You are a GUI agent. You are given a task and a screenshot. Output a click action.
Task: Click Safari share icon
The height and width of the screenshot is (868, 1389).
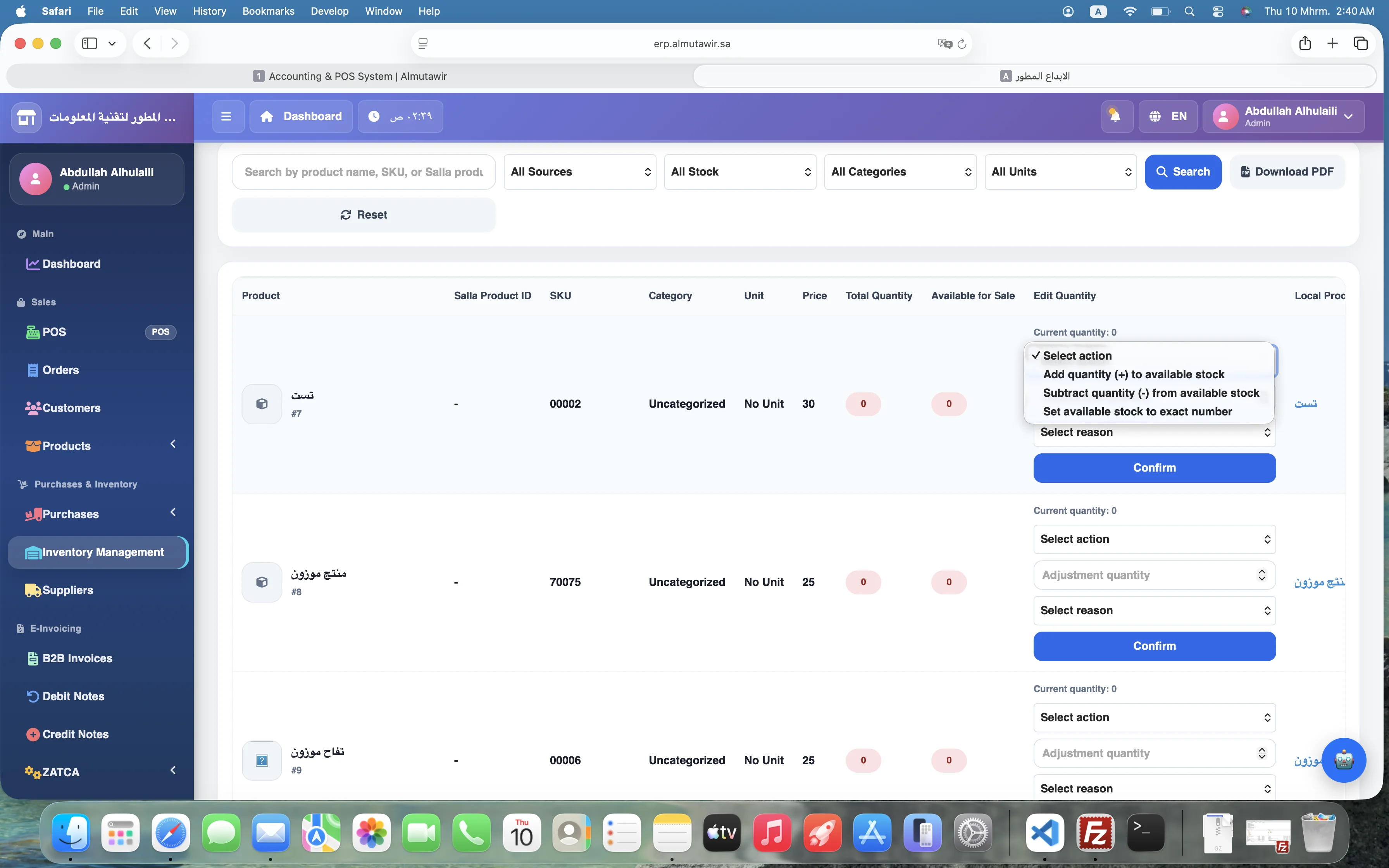tap(1305, 43)
